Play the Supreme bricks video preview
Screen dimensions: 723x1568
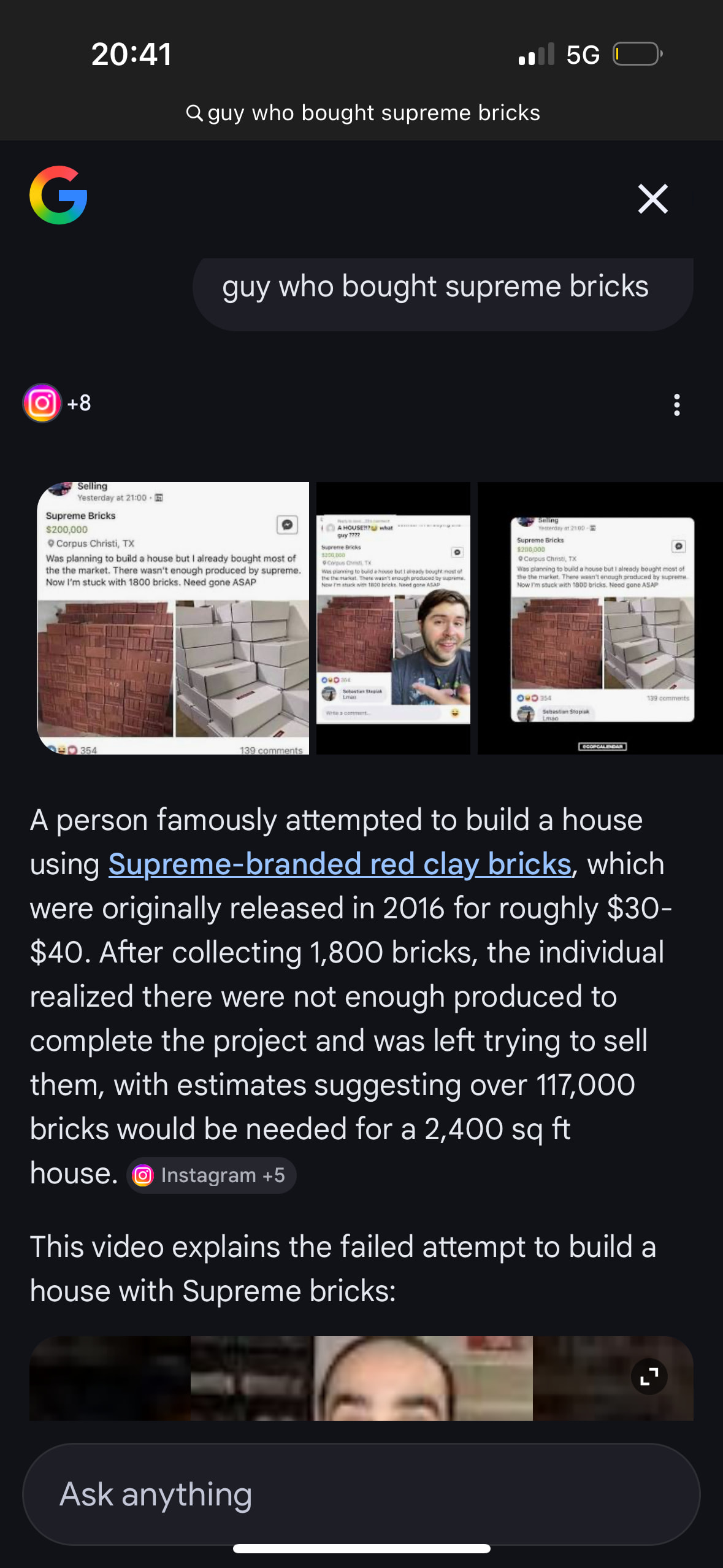tap(361, 1378)
